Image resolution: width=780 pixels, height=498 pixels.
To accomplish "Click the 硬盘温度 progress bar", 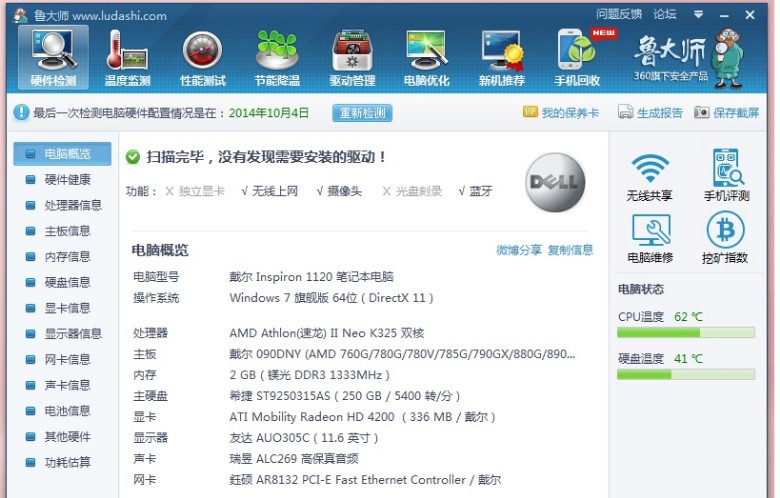I will pos(686,374).
